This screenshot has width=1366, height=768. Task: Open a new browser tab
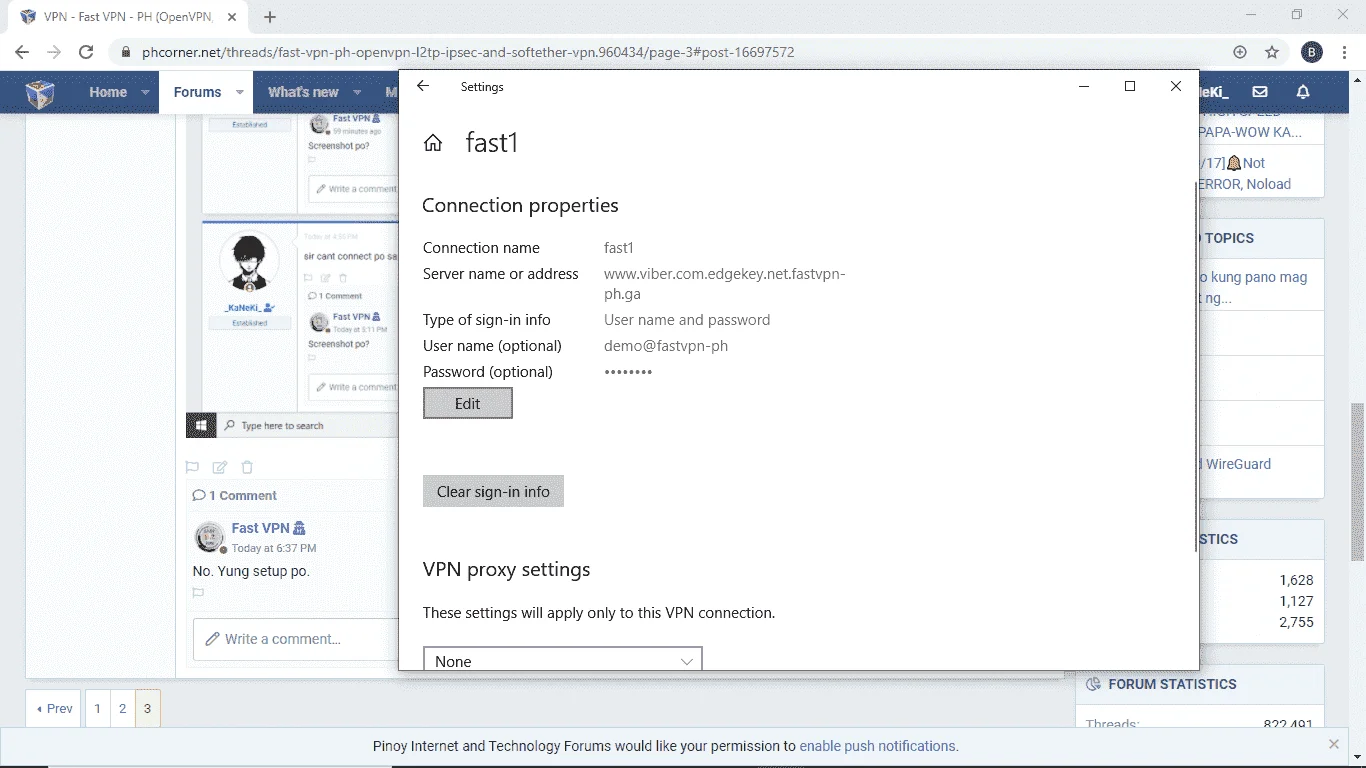click(x=270, y=17)
